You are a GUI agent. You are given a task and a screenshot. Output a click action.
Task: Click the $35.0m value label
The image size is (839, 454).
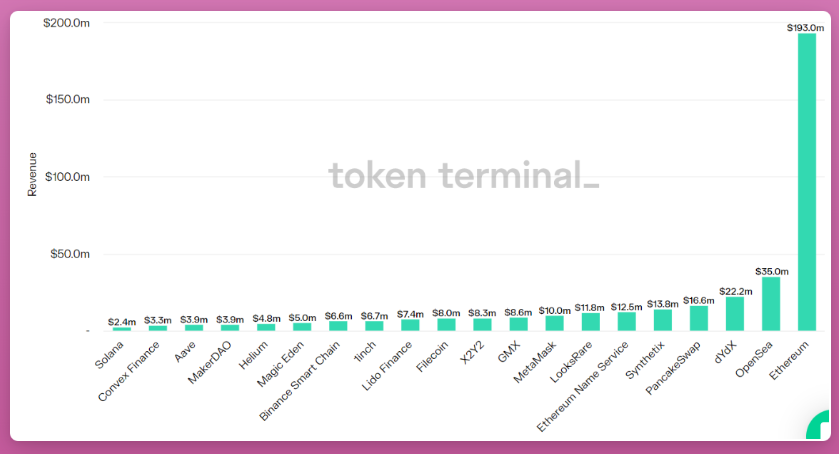point(772,271)
